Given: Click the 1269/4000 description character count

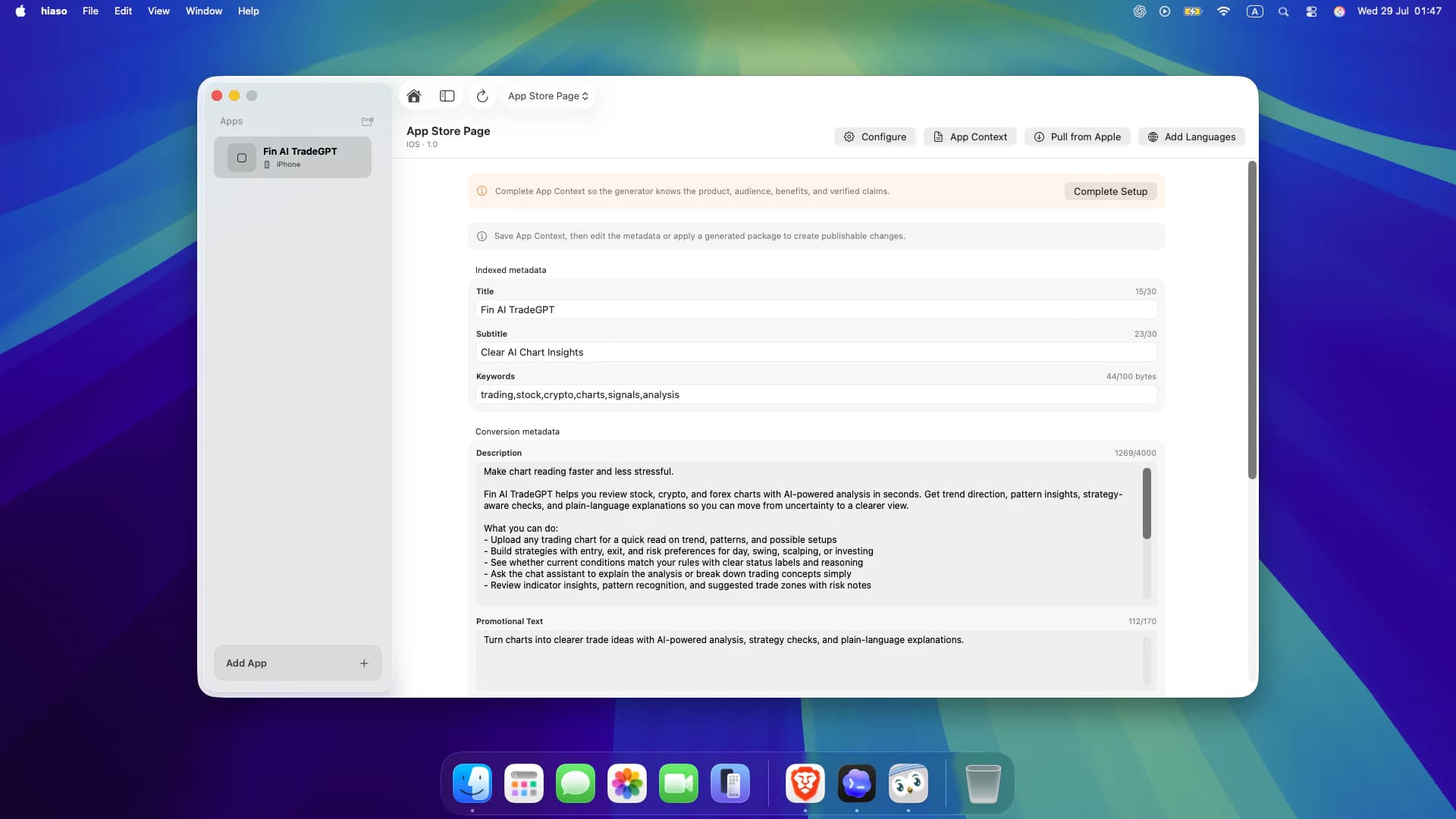Looking at the screenshot, I should tap(1135, 453).
